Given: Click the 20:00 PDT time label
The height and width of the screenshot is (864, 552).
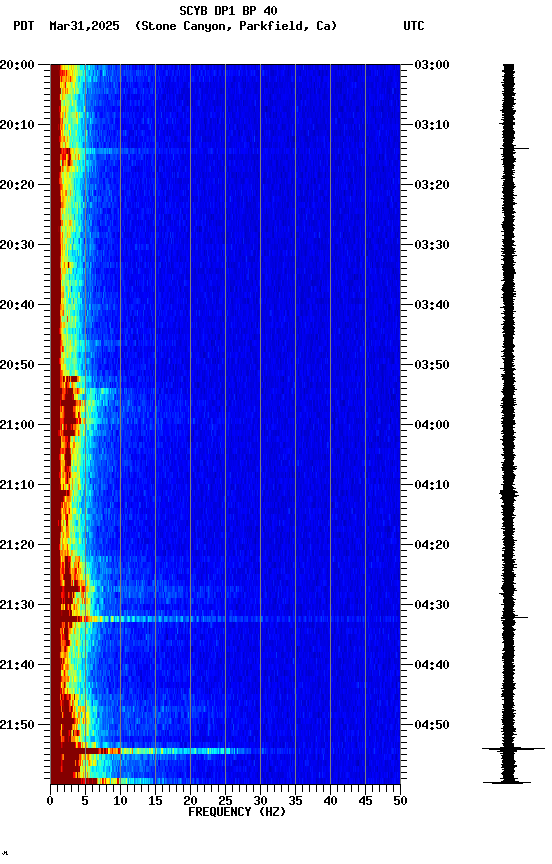Looking at the screenshot, I should 17,65.
